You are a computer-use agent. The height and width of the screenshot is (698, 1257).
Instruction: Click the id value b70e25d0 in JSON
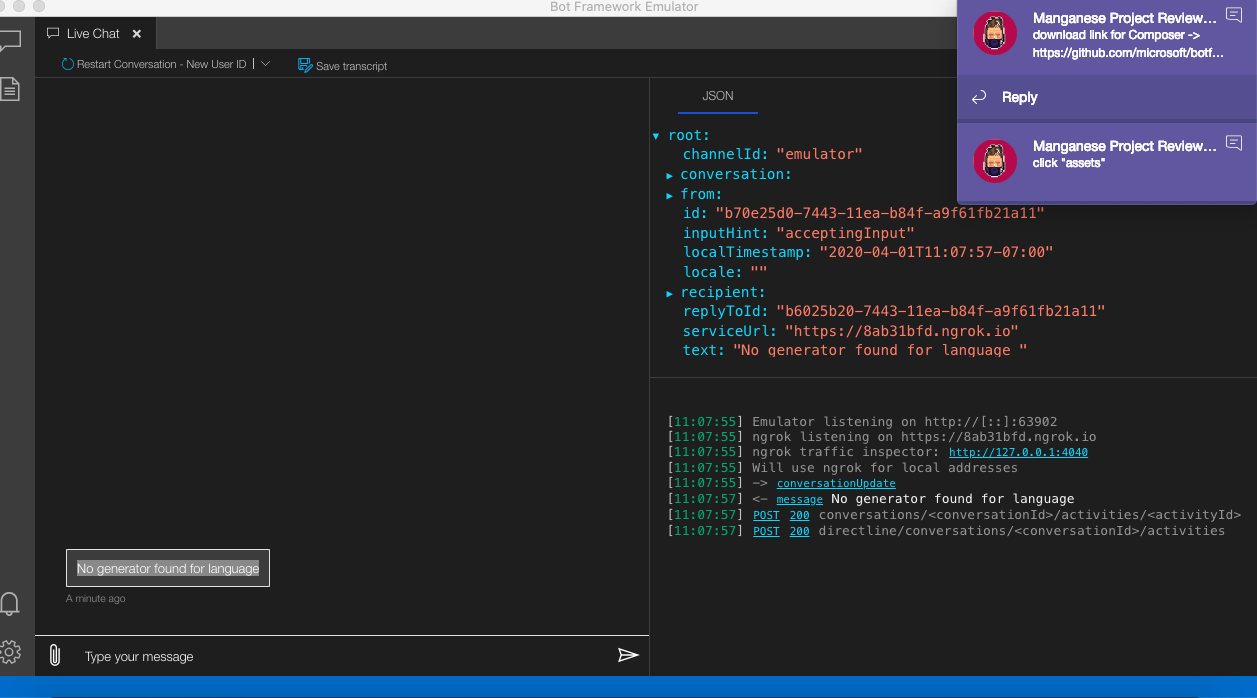coord(879,213)
